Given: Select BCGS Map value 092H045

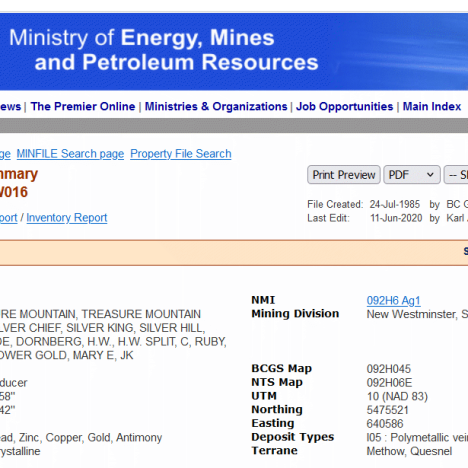Looking at the screenshot, I should (389, 369).
